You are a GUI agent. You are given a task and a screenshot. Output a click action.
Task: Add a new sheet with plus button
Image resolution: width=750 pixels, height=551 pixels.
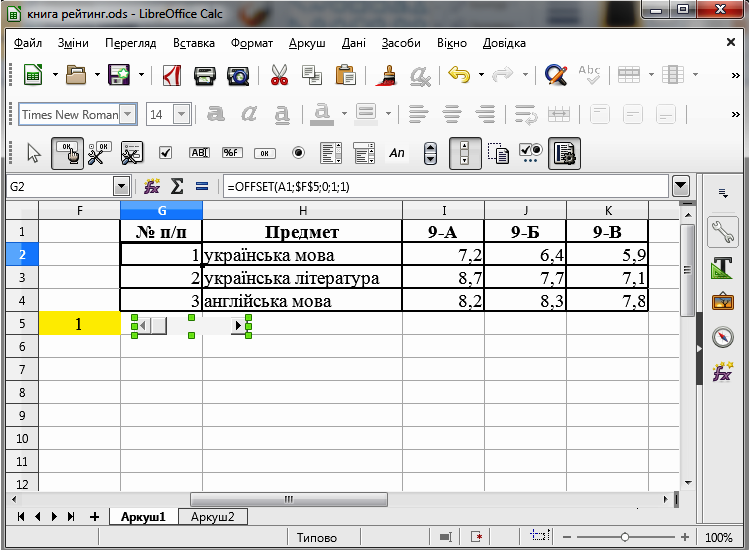(94, 517)
